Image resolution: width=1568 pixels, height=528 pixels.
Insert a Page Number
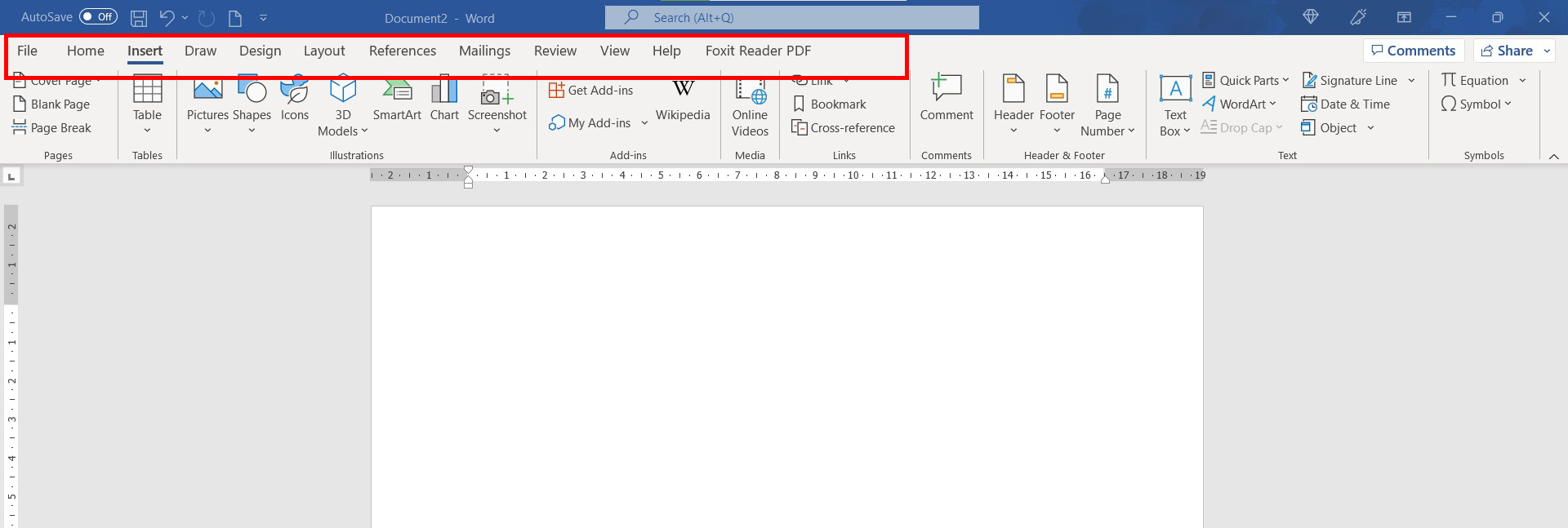coord(1107,106)
